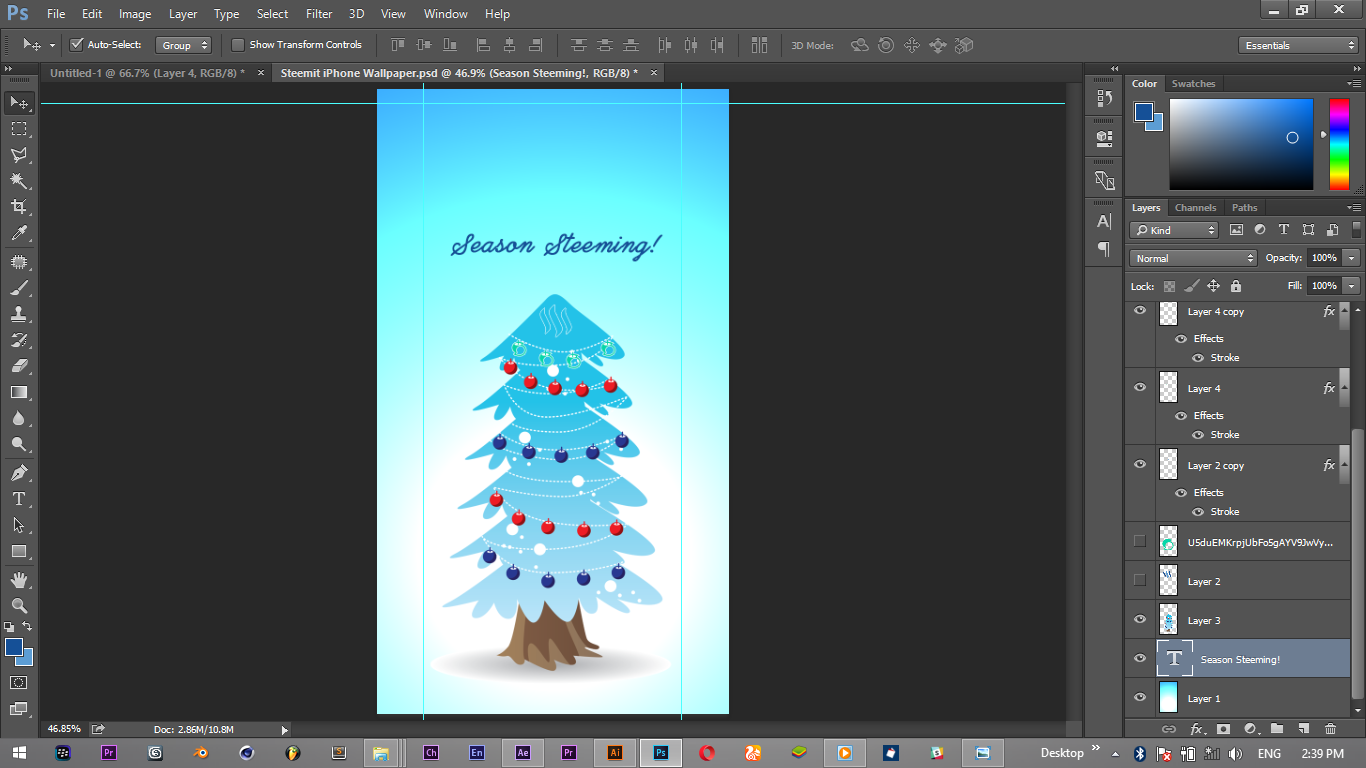Image resolution: width=1366 pixels, height=768 pixels.
Task: Create a new group folder icon
Action: point(1276,729)
